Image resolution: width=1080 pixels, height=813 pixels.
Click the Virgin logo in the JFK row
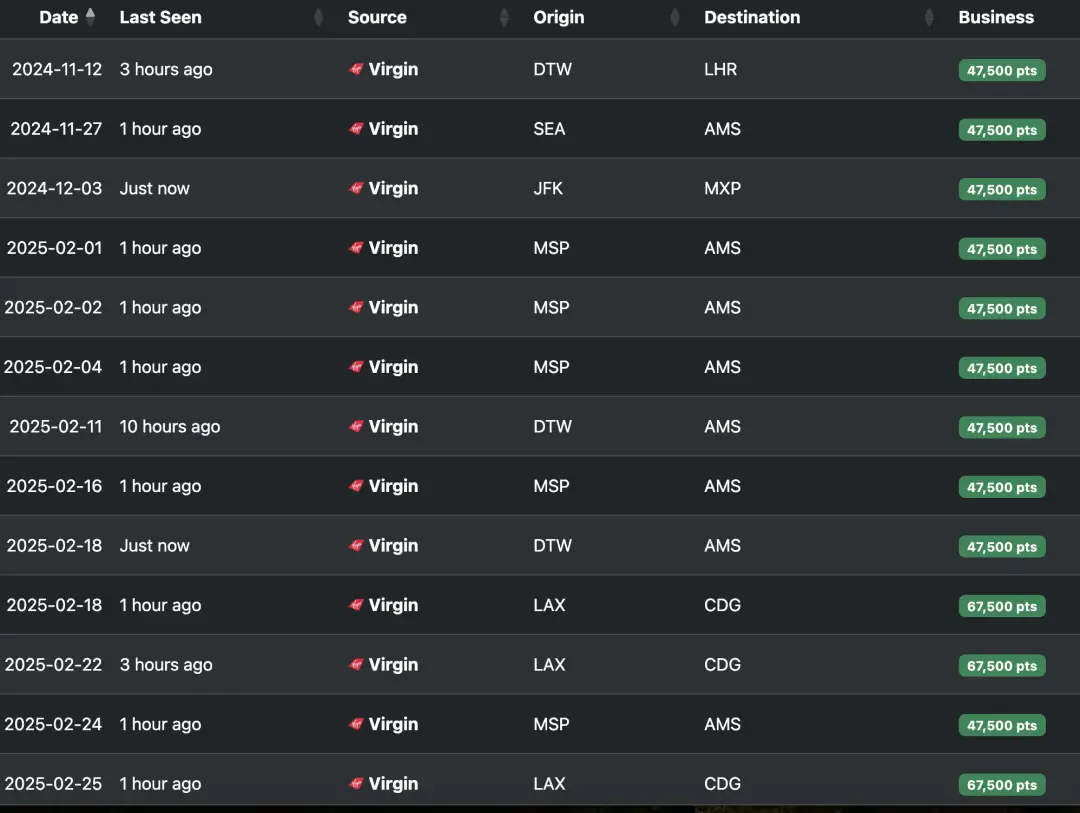[356, 189]
